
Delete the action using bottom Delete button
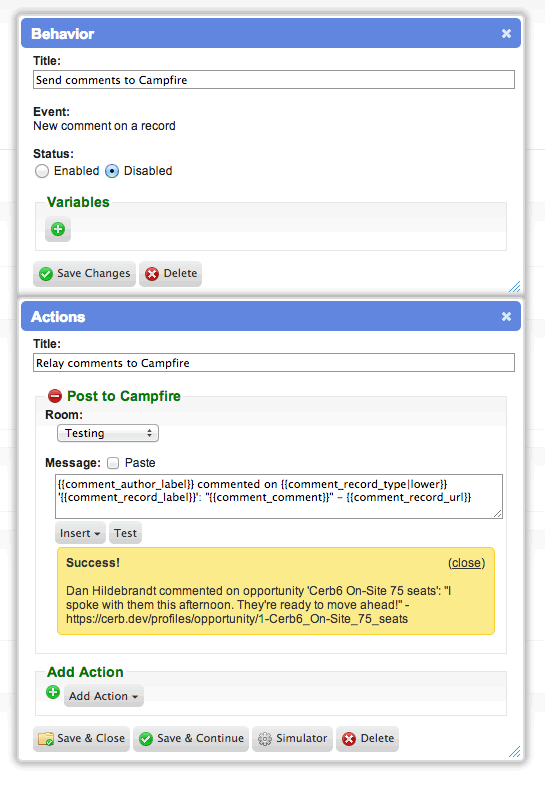pos(367,738)
